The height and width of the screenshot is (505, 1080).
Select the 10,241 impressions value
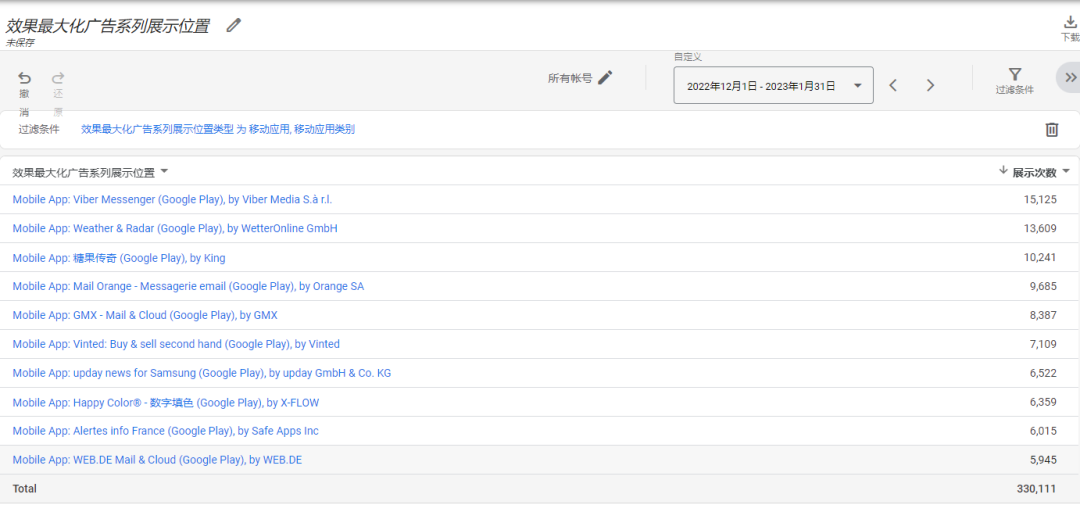[1040, 257]
